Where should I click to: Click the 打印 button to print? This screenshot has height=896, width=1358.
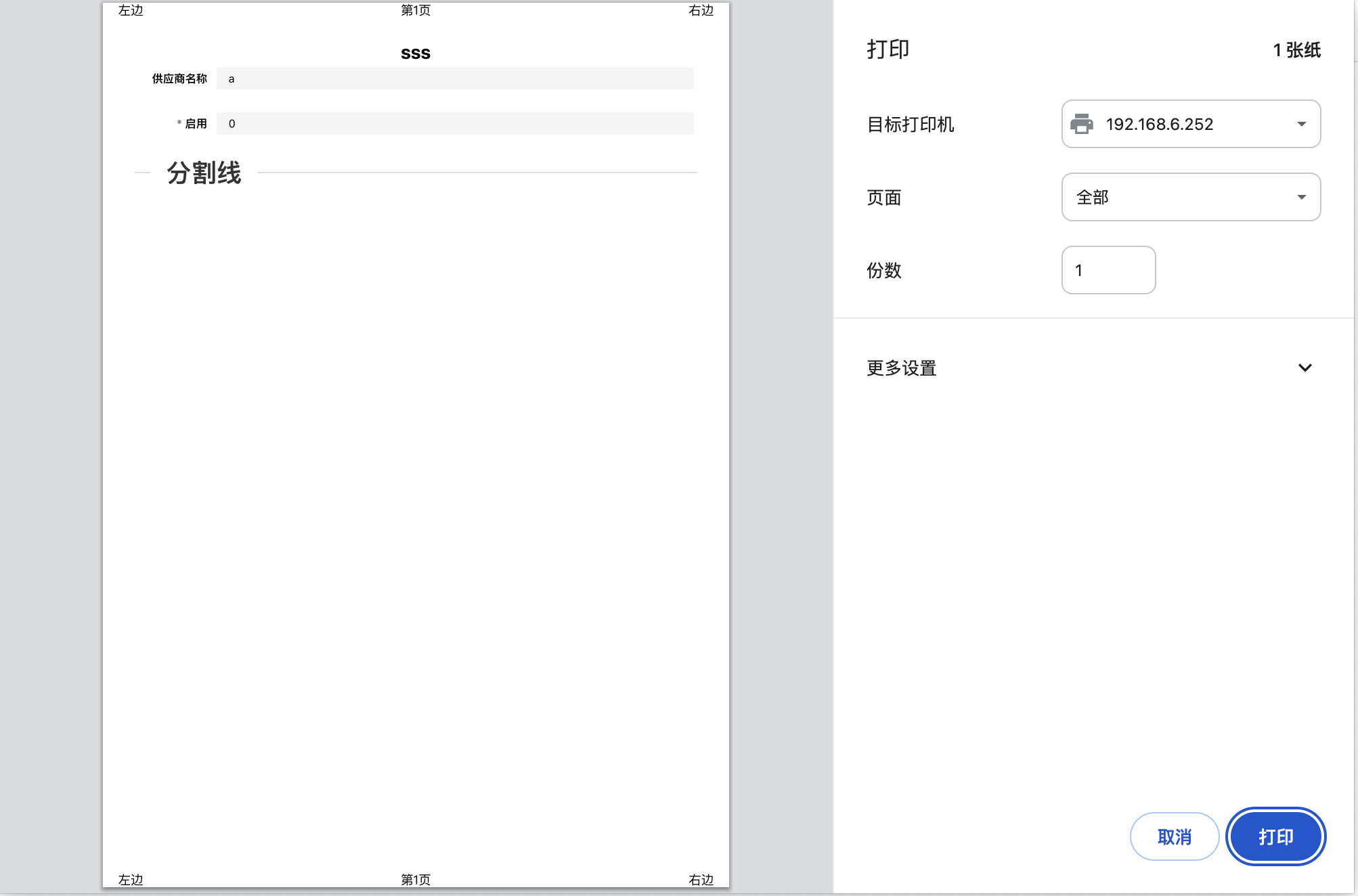pos(1275,836)
